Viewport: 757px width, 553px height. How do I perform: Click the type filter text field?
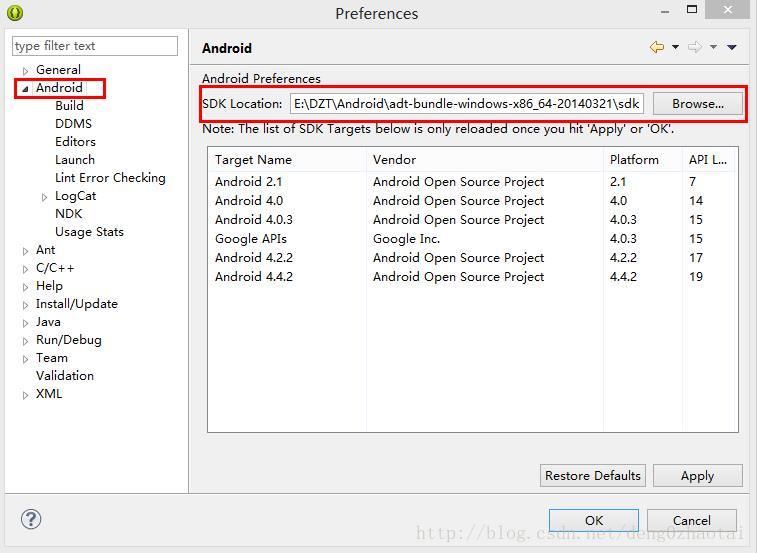(95, 46)
